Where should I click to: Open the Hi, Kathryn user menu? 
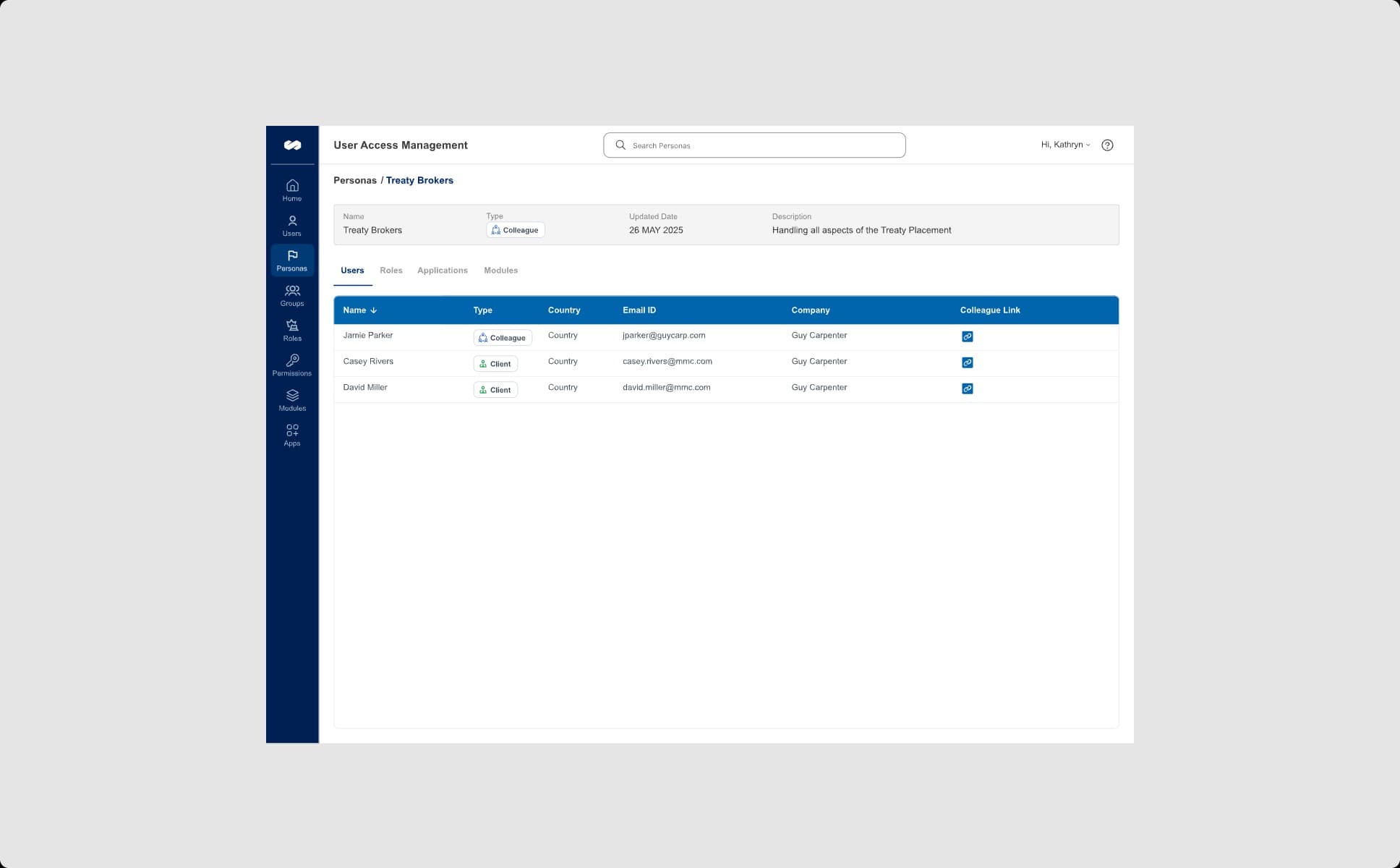pyautogui.click(x=1065, y=145)
